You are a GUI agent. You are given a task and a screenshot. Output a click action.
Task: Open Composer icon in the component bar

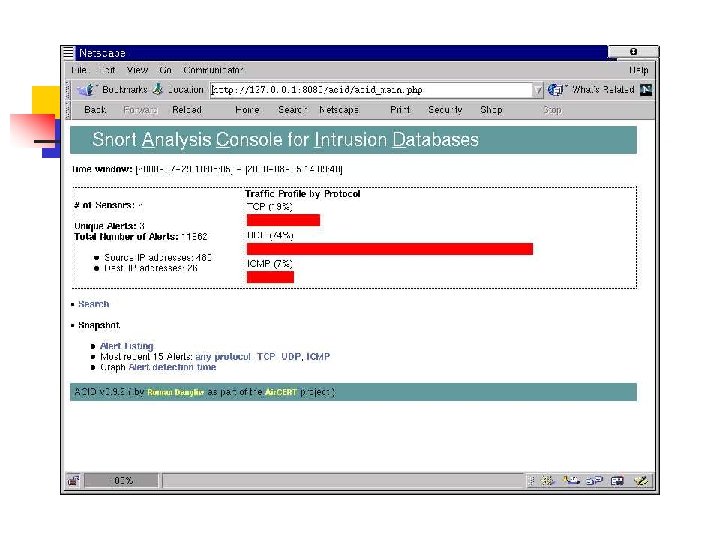[641, 481]
